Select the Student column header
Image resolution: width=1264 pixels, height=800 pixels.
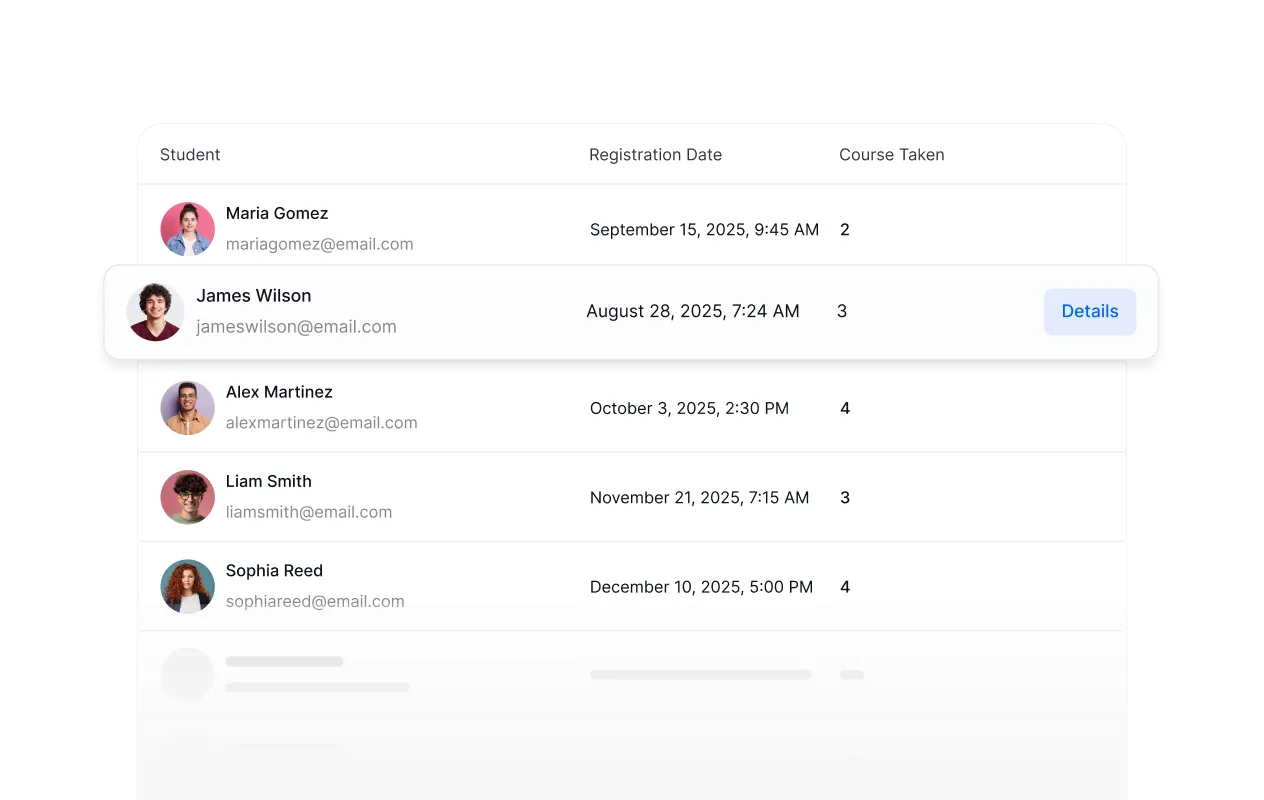click(x=190, y=155)
